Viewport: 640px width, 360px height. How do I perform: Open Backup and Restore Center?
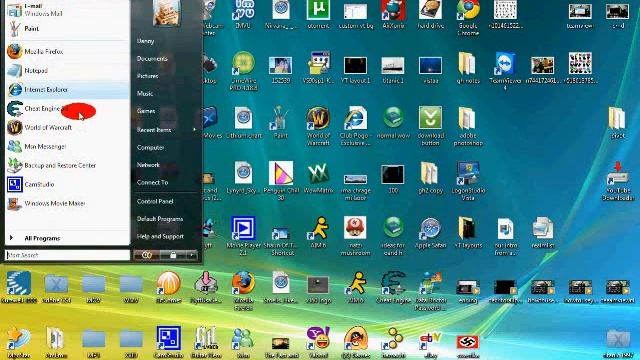(67, 165)
